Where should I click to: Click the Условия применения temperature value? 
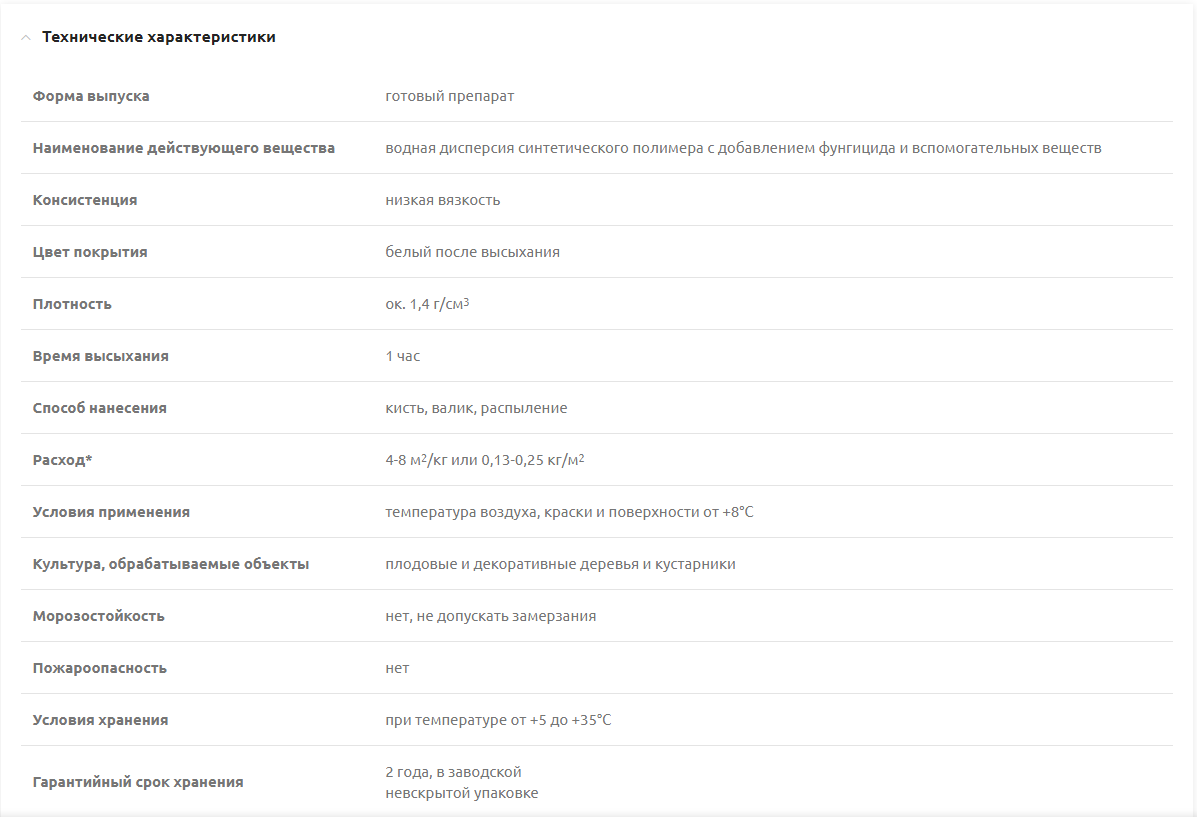[x=569, y=512]
